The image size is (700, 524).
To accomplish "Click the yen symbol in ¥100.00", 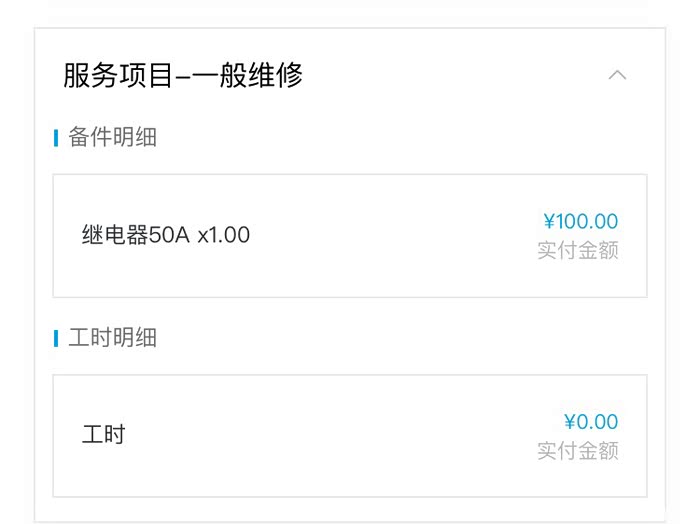I will point(549,221).
